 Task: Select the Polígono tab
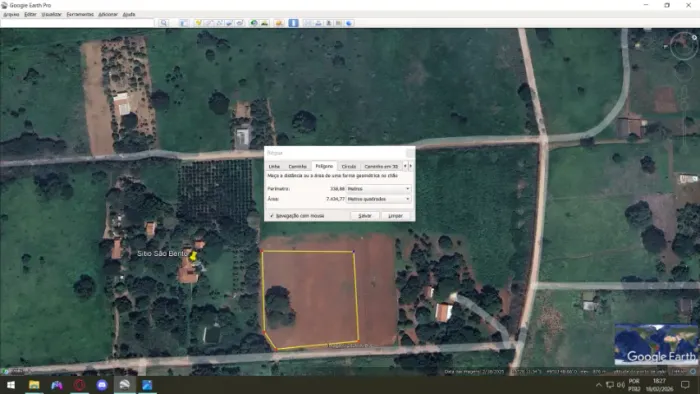click(324, 166)
